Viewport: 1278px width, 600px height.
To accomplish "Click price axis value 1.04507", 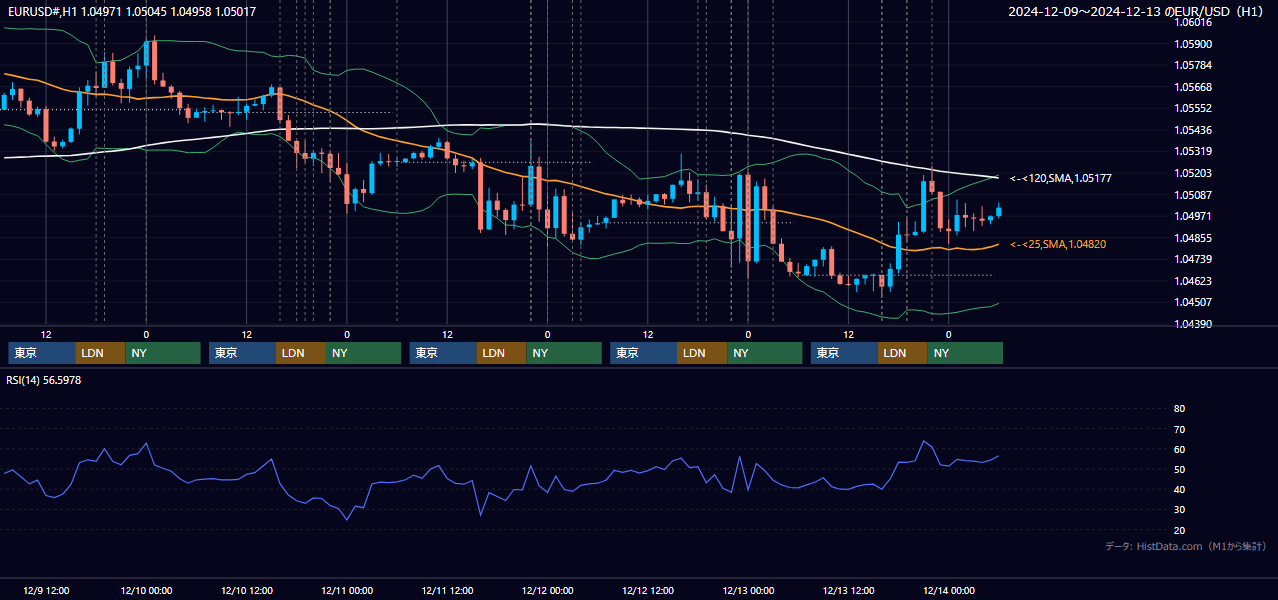I will tap(1192, 302).
